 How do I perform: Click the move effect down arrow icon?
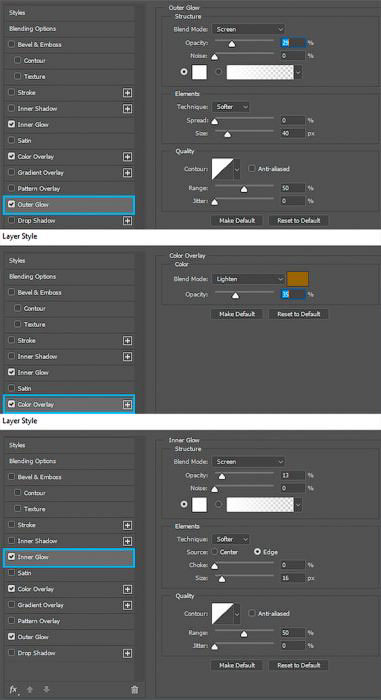tap(46, 690)
